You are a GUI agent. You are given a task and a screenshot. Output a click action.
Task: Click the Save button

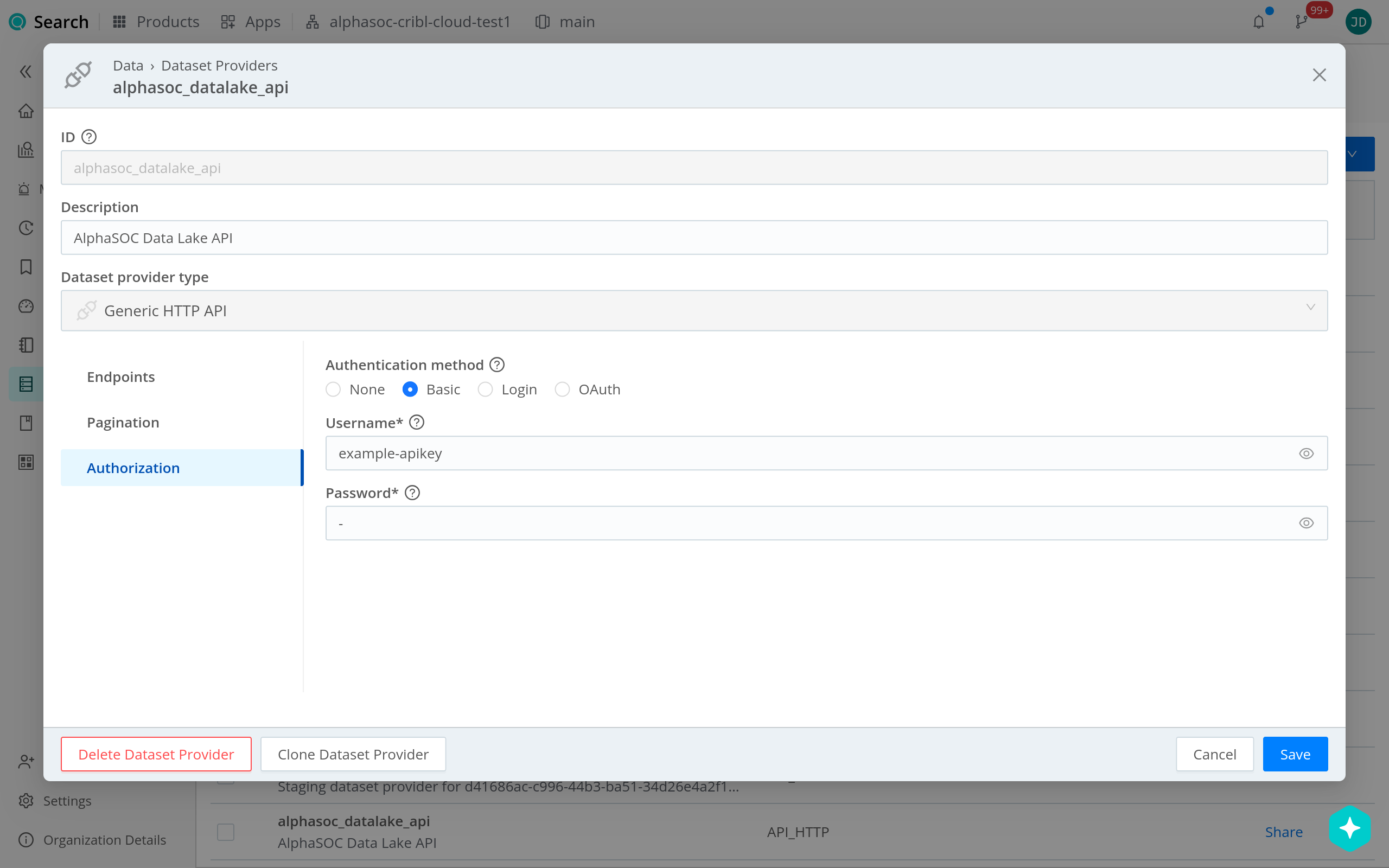click(1295, 754)
